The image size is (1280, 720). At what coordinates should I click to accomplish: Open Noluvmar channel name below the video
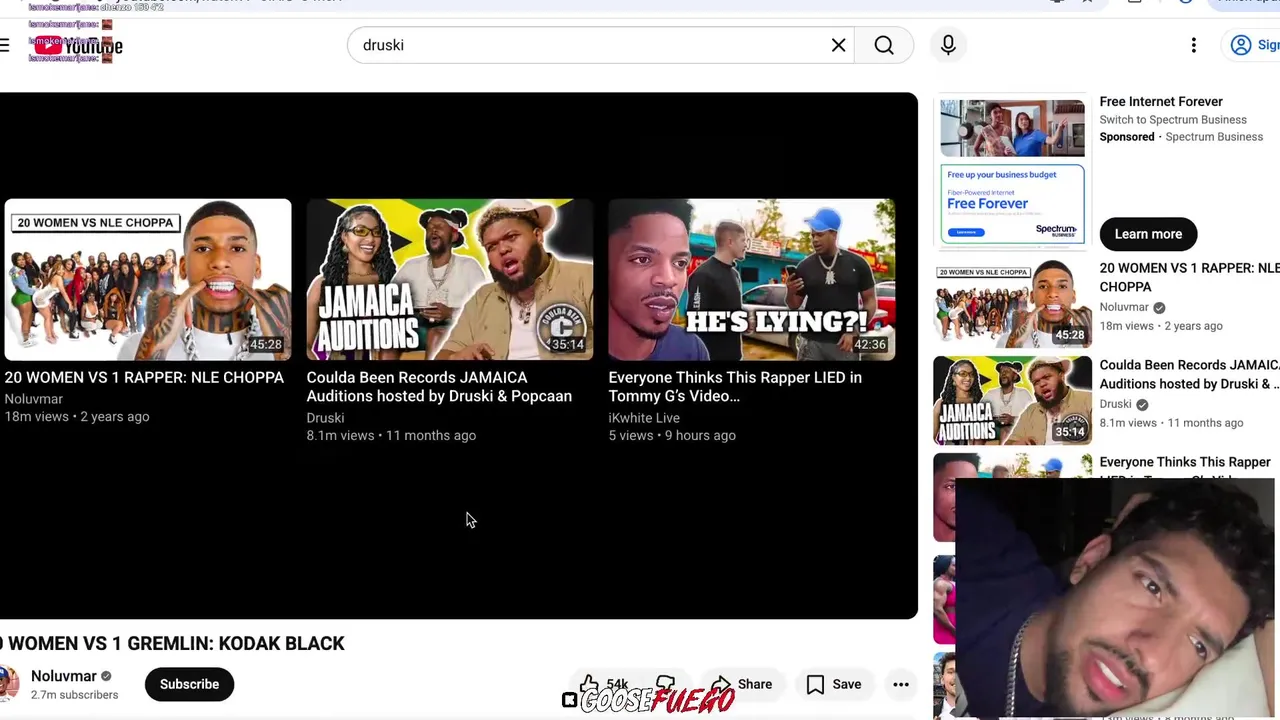coord(64,676)
